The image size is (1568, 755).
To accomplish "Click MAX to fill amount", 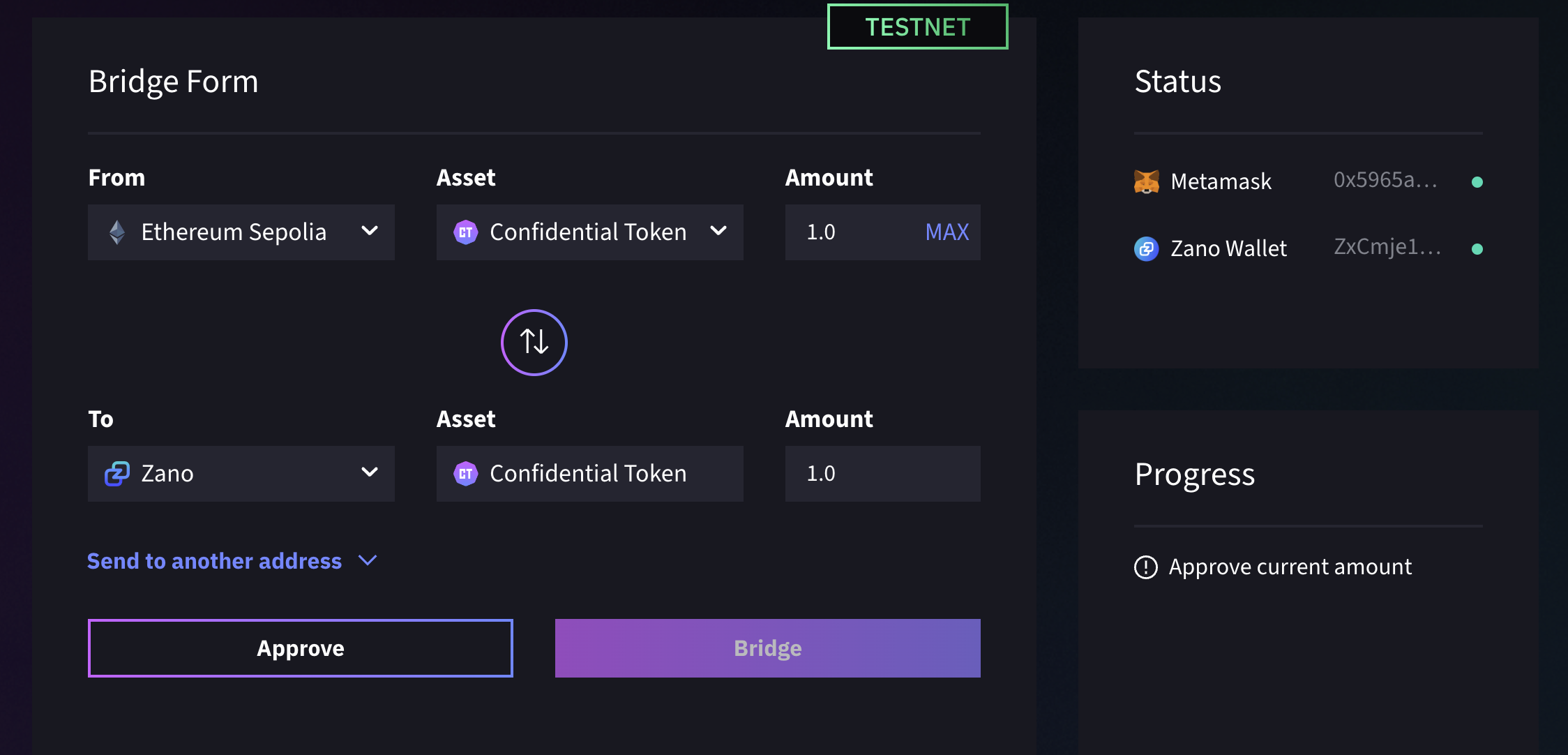I will point(947,232).
